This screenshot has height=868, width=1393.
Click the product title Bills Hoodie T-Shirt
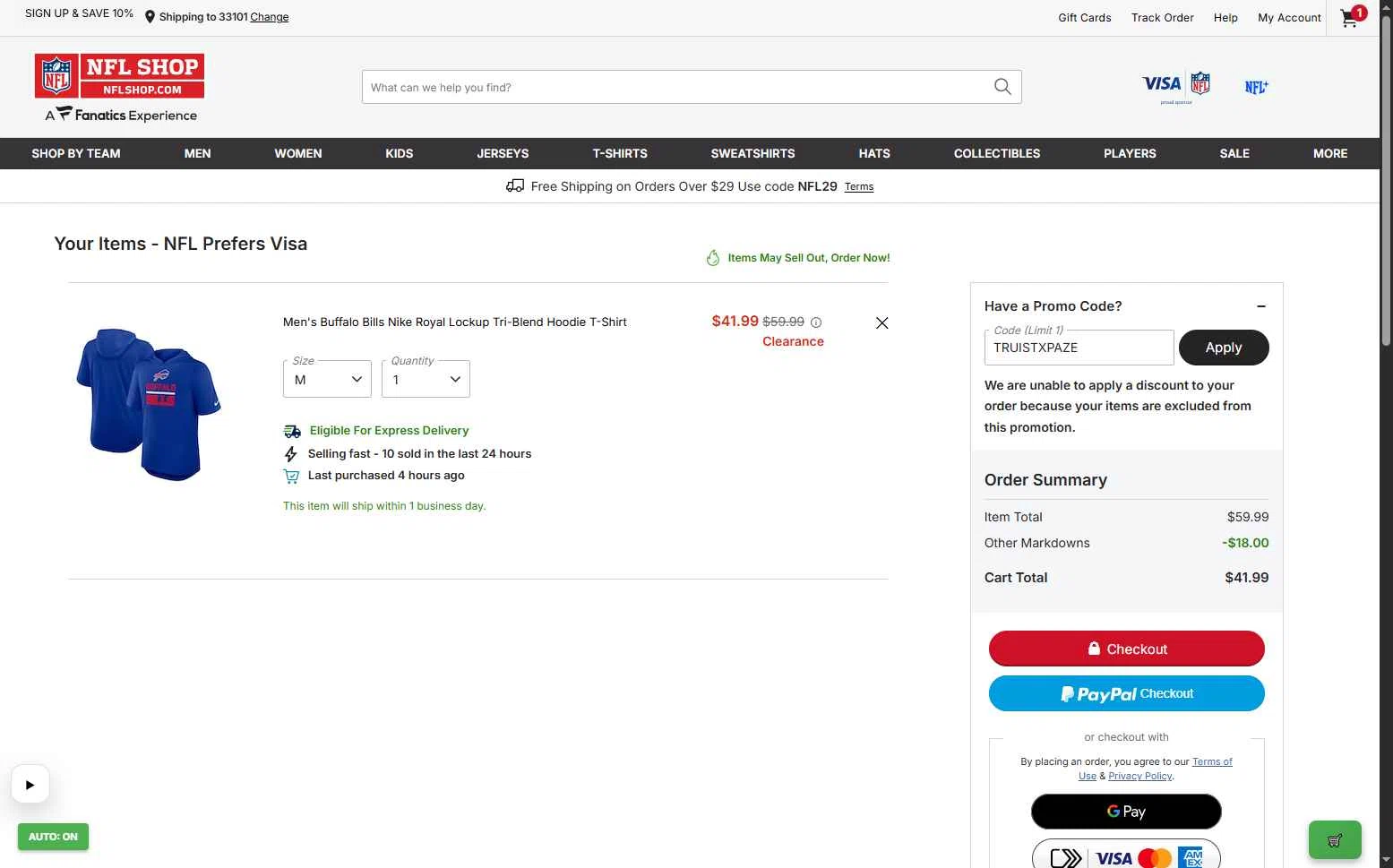(x=455, y=322)
